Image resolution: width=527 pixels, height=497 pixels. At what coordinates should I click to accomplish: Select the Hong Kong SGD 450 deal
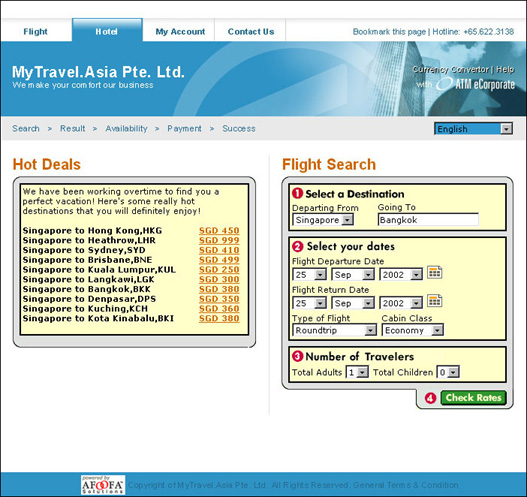219,231
